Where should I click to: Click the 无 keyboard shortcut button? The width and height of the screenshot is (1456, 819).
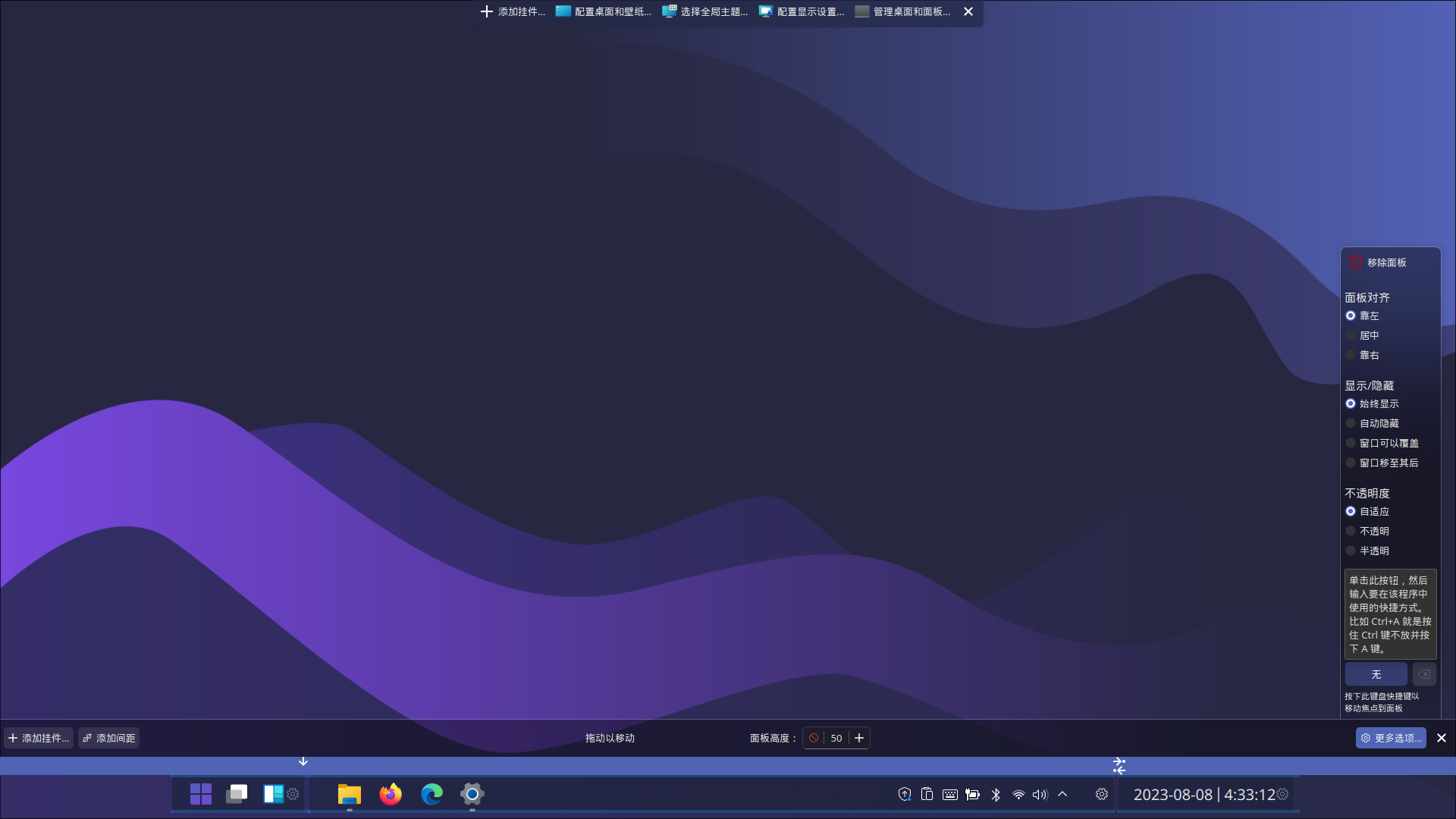coord(1376,674)
